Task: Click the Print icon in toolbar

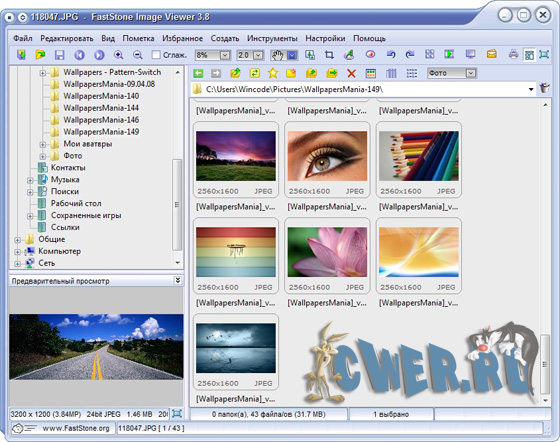Action: coord(513,55)
